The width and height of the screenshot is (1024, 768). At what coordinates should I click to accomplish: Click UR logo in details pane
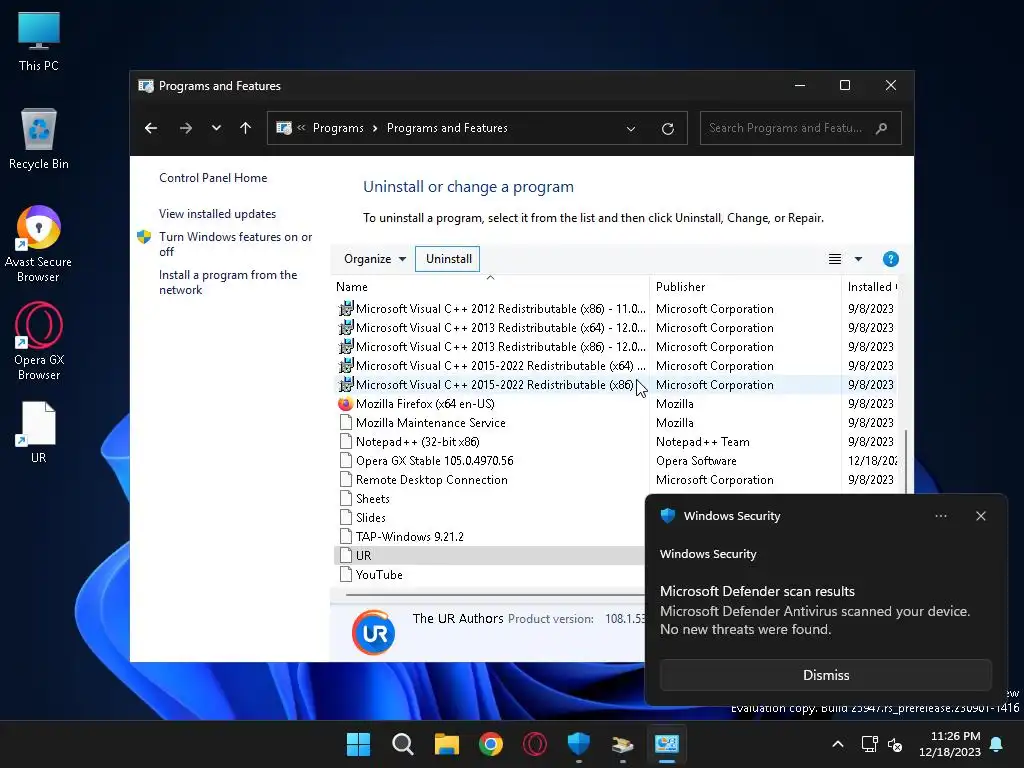tap(374, 632)
